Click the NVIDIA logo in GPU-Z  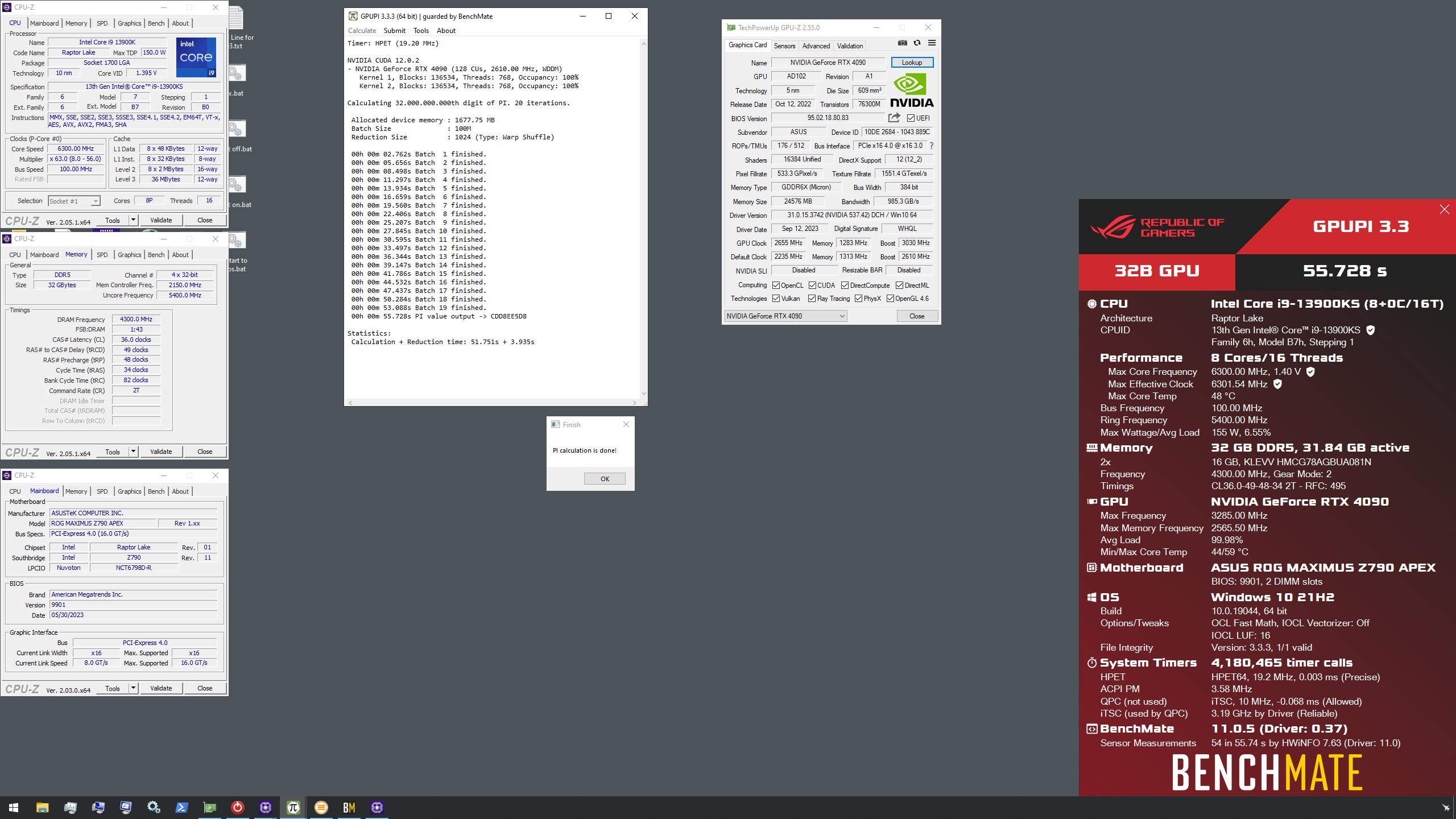(912, 91)
